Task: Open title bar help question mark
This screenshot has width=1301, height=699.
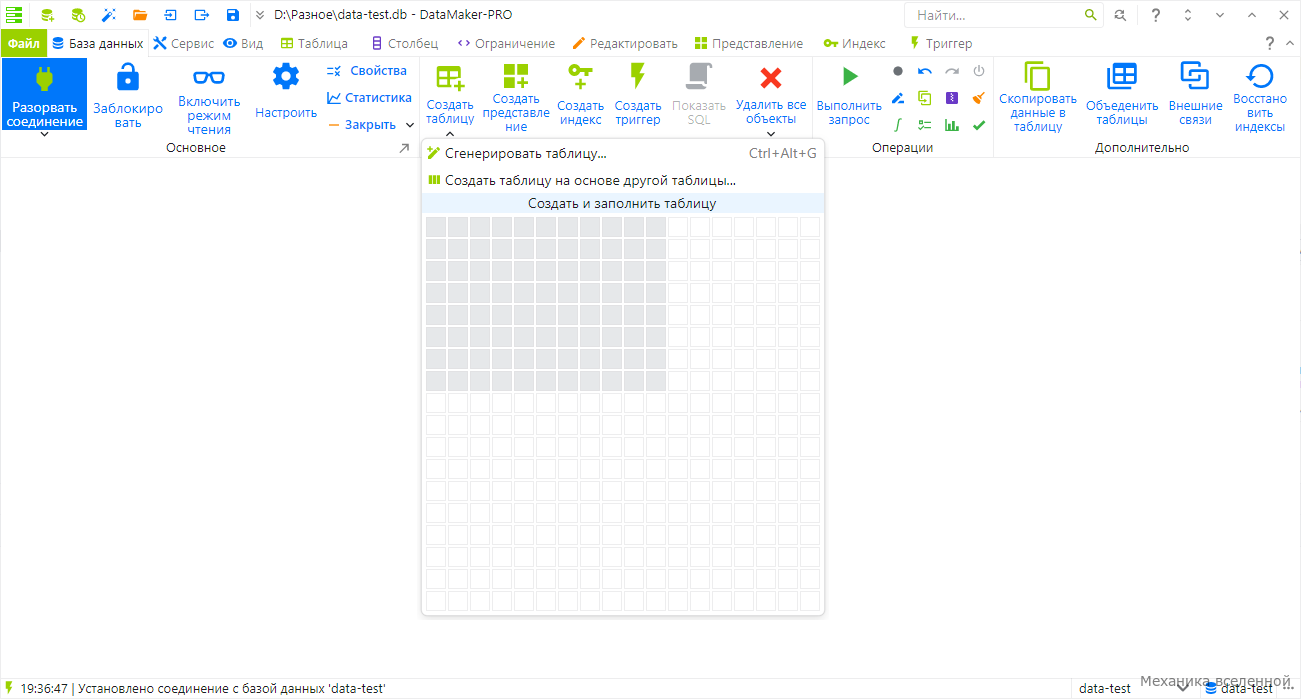Action: [1155, 15]
